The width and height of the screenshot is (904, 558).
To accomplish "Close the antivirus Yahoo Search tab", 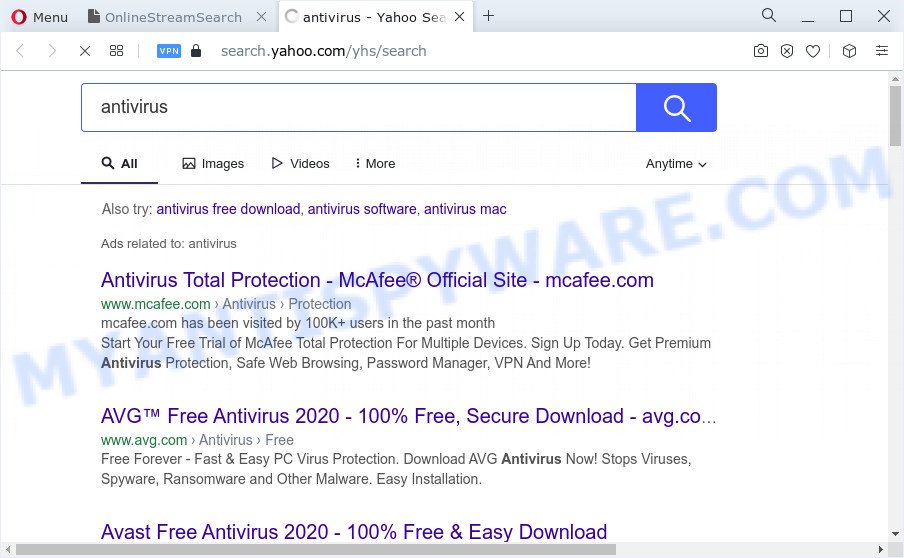I will [x=459, y=17].
